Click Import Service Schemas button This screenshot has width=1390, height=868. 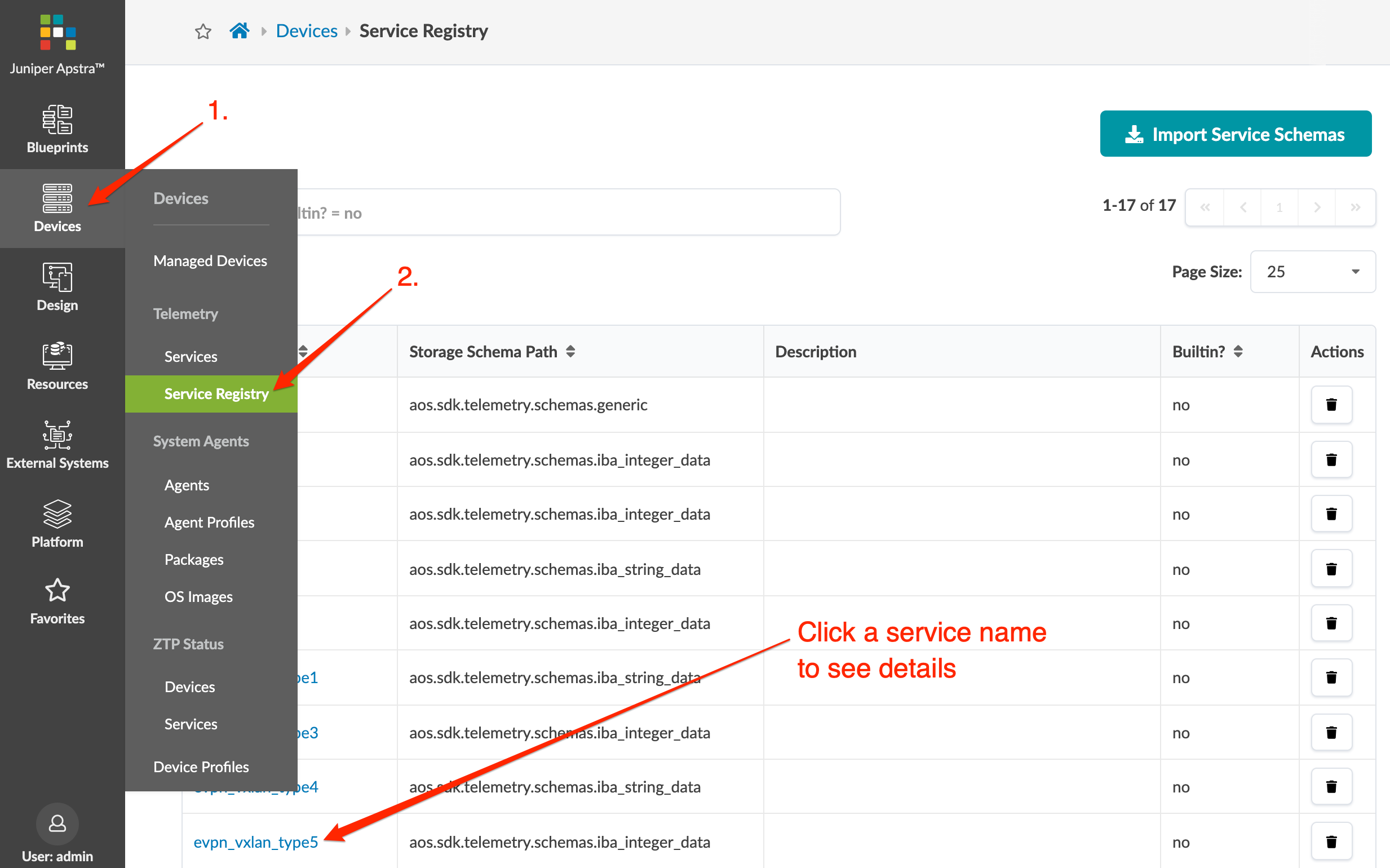[1235, 134]
